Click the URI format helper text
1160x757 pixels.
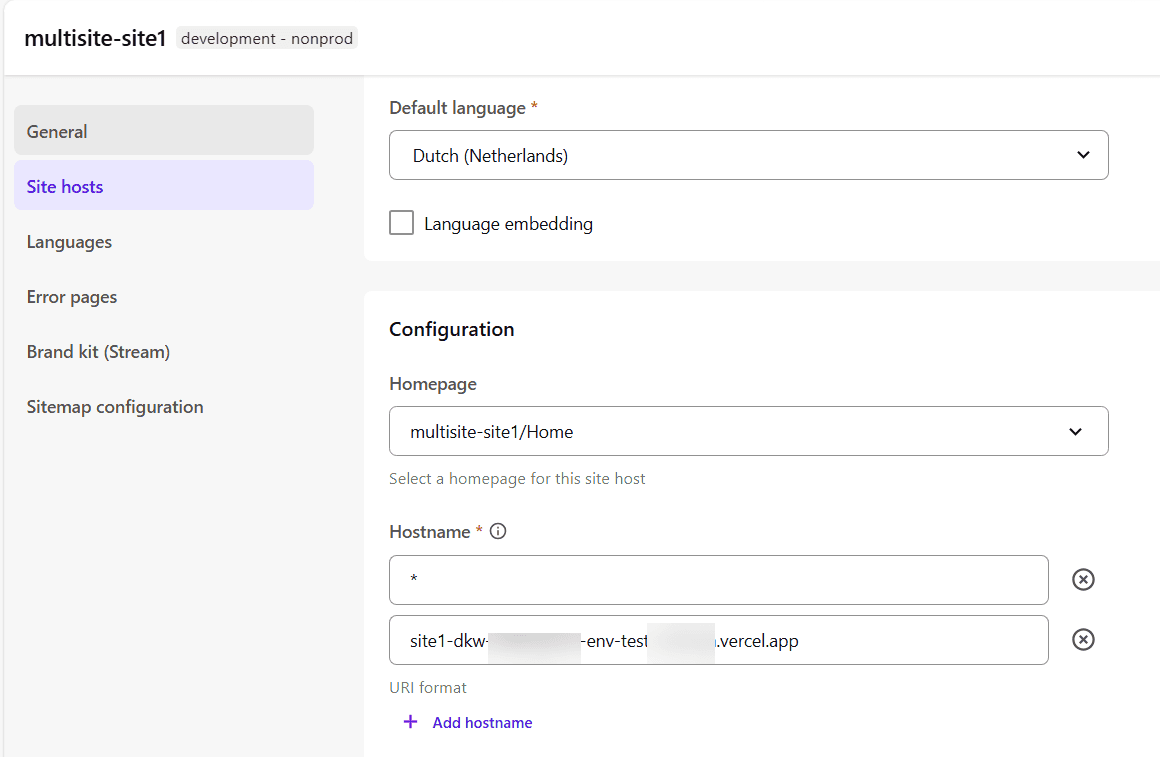428,687
